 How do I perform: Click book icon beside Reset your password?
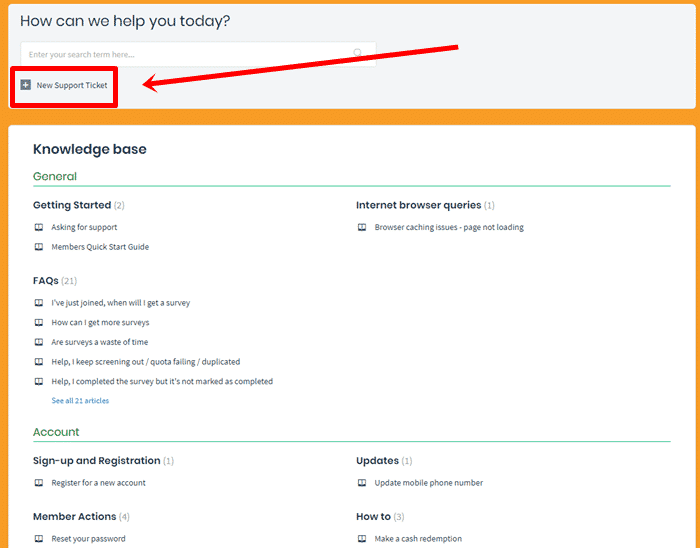(39, 539)
